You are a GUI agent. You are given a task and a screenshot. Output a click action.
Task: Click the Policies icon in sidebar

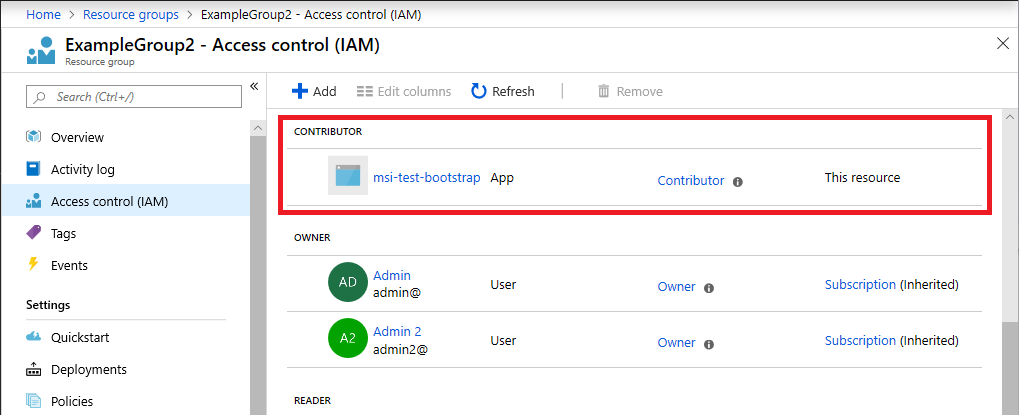[34, 401]
